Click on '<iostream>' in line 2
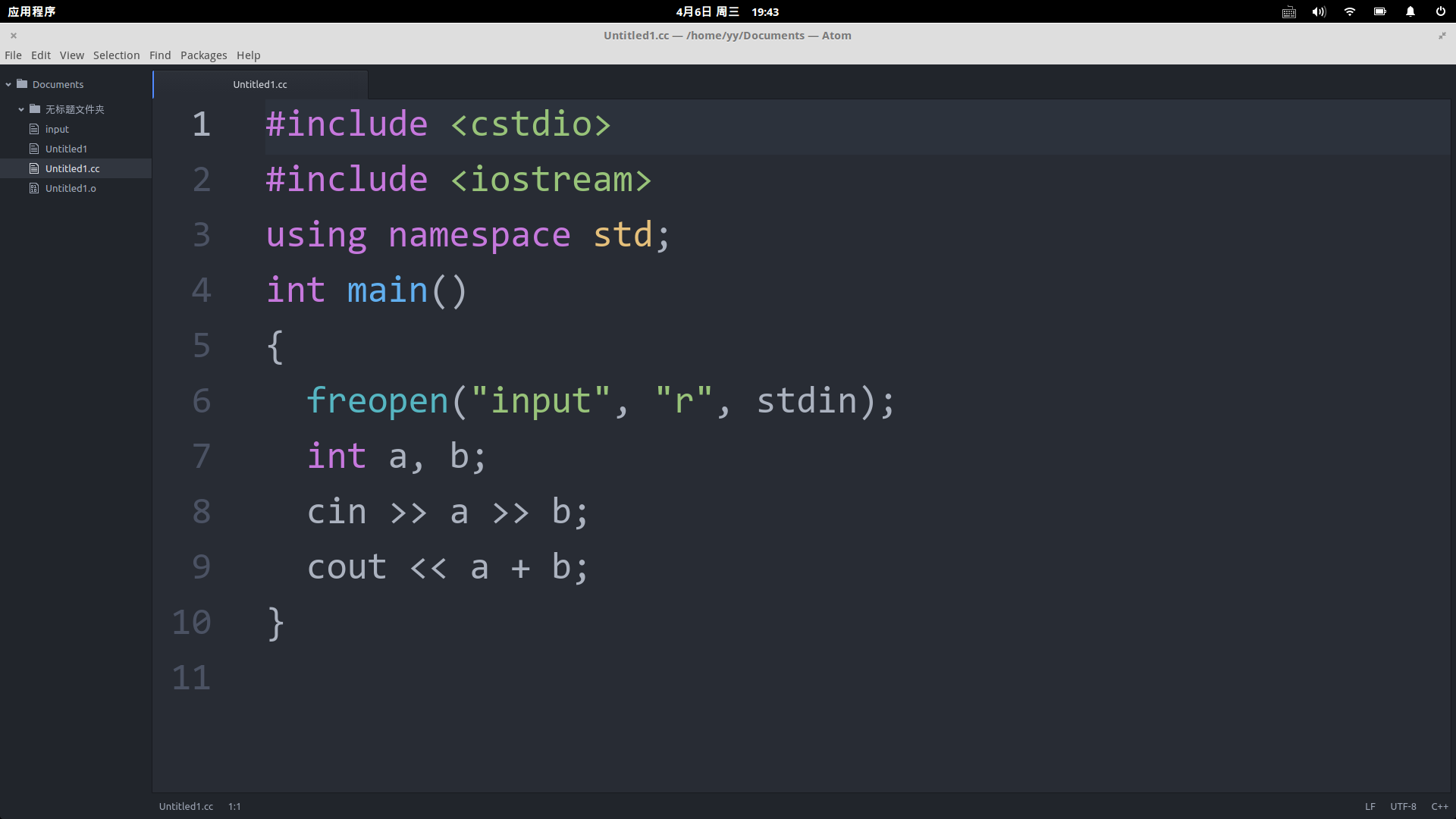 (551, 180)
